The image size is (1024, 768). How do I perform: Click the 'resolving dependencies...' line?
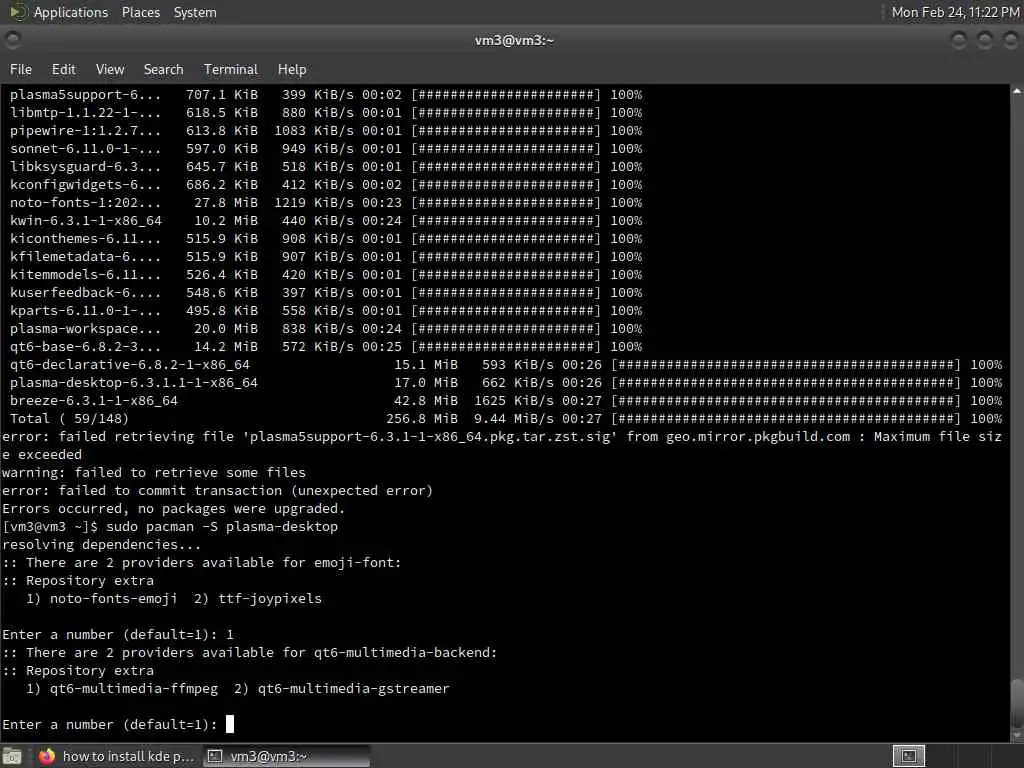coord(101,544)
